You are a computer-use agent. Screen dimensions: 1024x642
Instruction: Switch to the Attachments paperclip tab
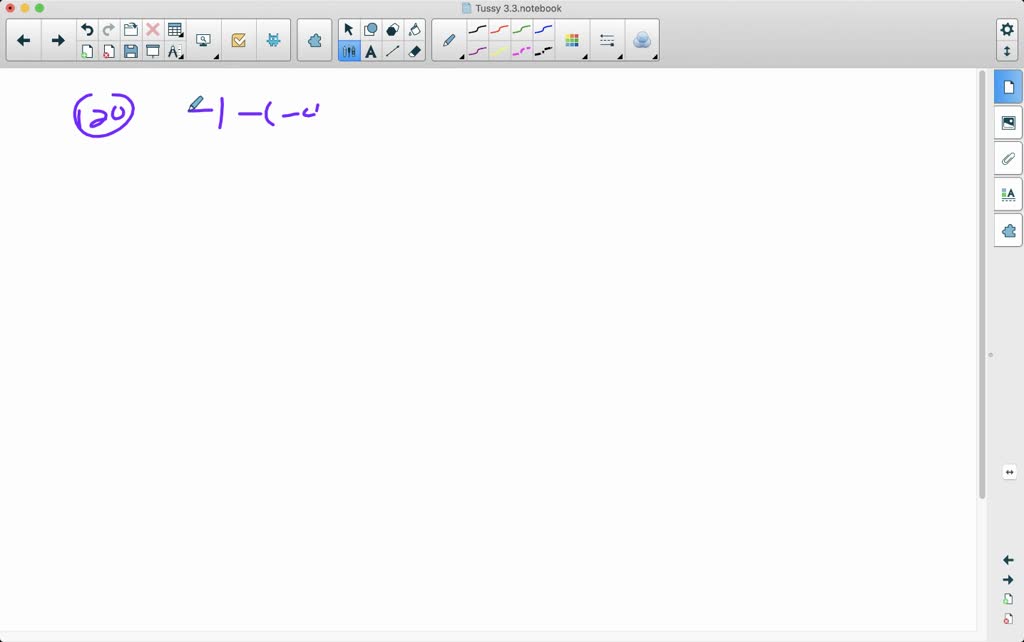tap(1008, 159)
